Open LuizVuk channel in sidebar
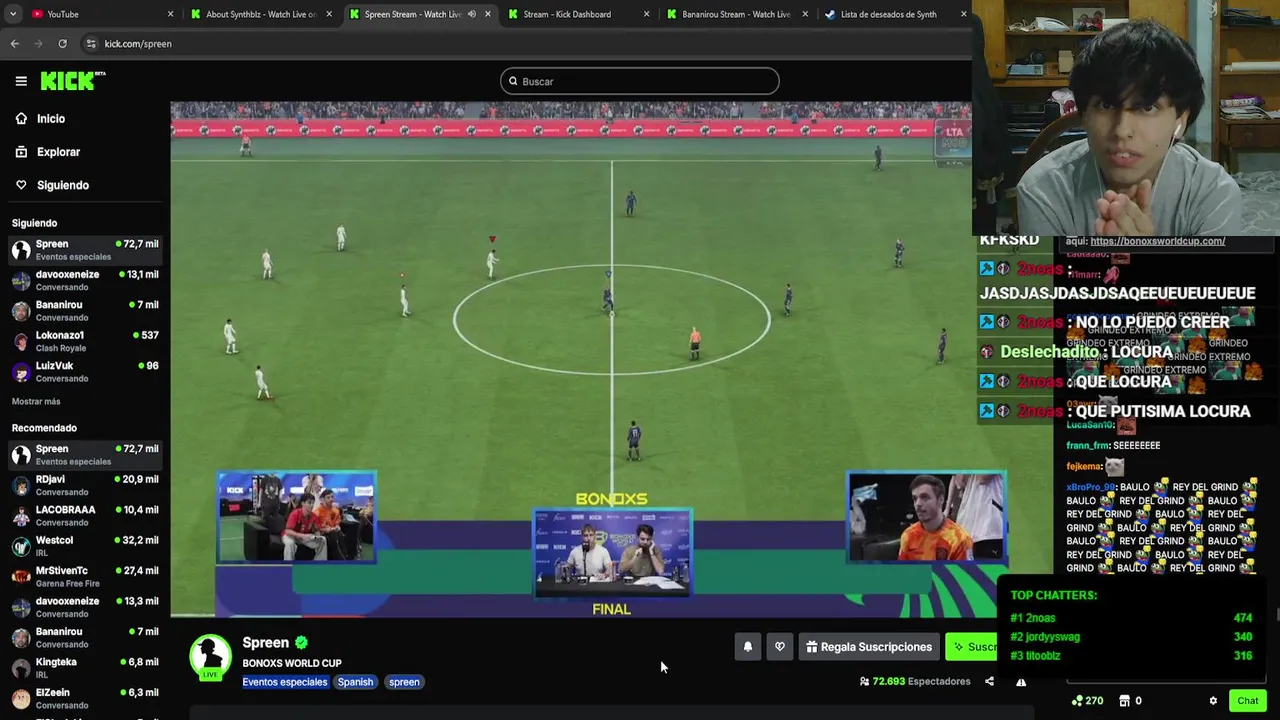The image size is (1280, 720). [x=85, y=372]
